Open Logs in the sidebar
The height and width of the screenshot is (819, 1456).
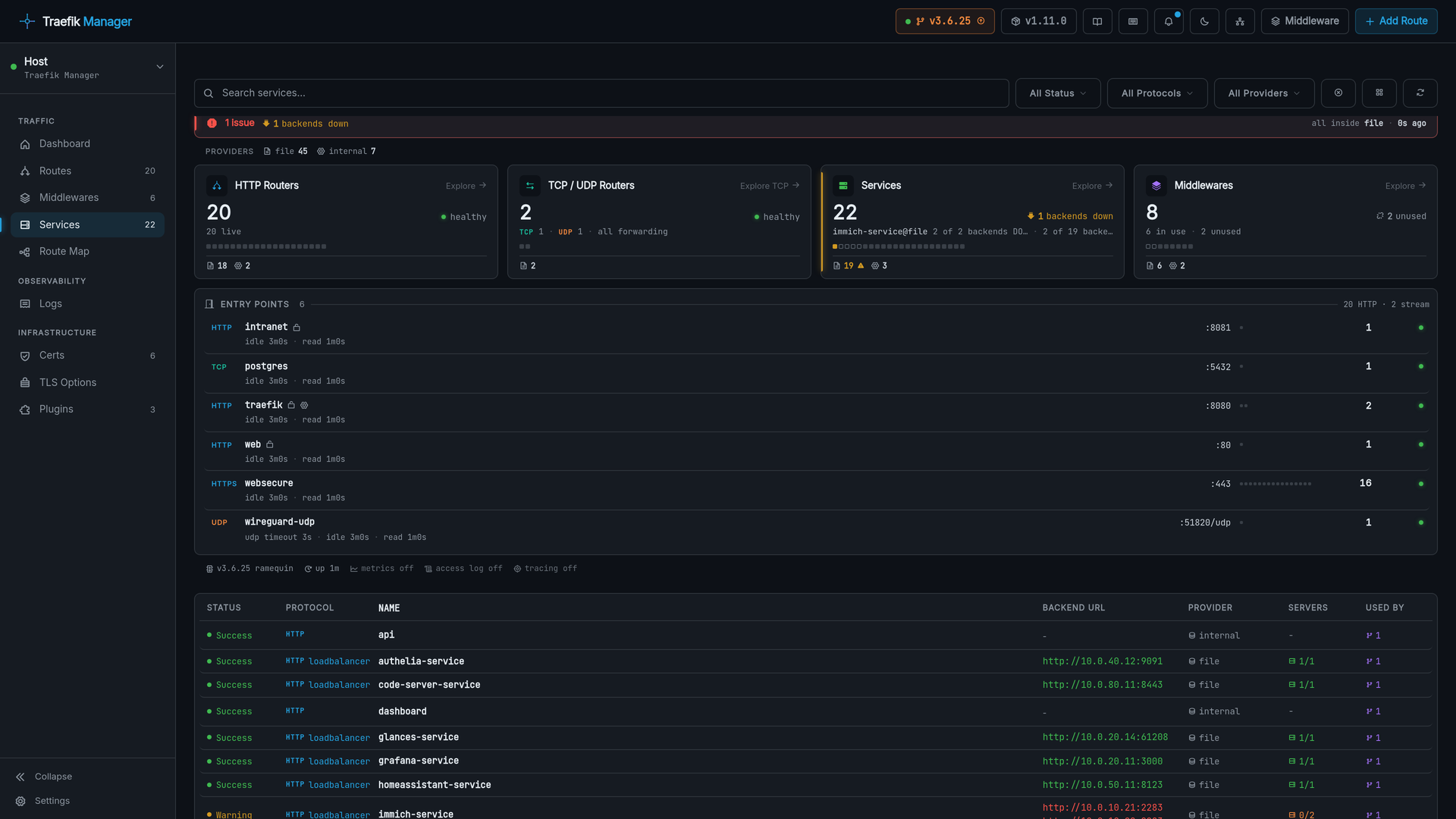coord(87,304)
